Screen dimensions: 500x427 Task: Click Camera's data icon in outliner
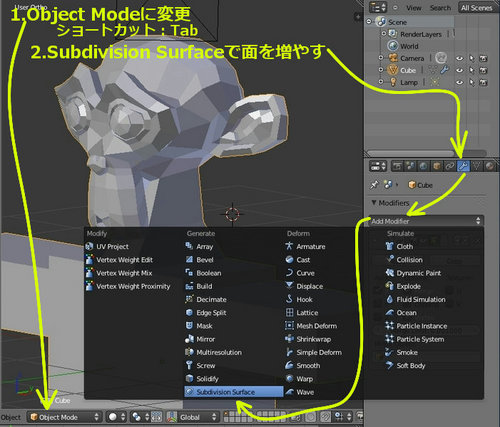(x=441, y=58)
